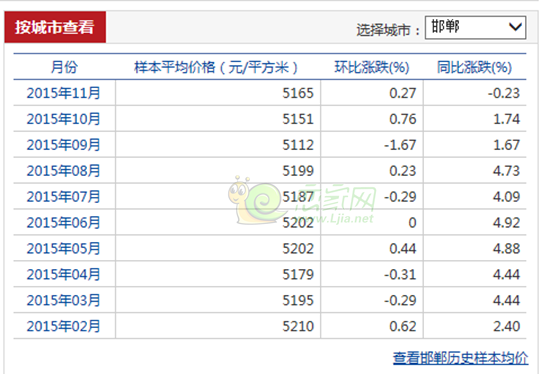The width and height of the screenshot is (550, 374).
Task: Select the 2015年03月 row label
Action: (x=63, y=300)
